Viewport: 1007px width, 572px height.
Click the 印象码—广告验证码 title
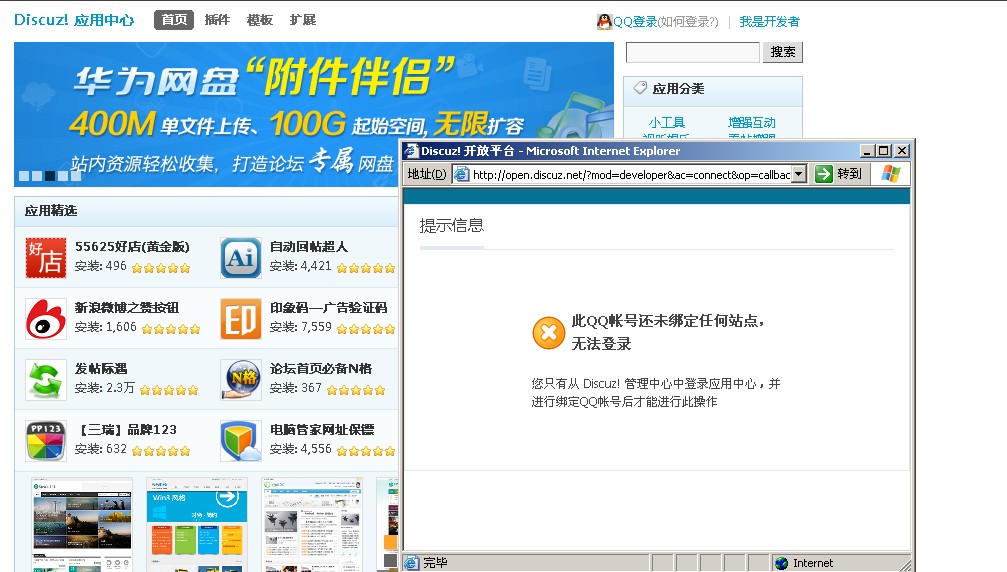(x=328, y=308)
